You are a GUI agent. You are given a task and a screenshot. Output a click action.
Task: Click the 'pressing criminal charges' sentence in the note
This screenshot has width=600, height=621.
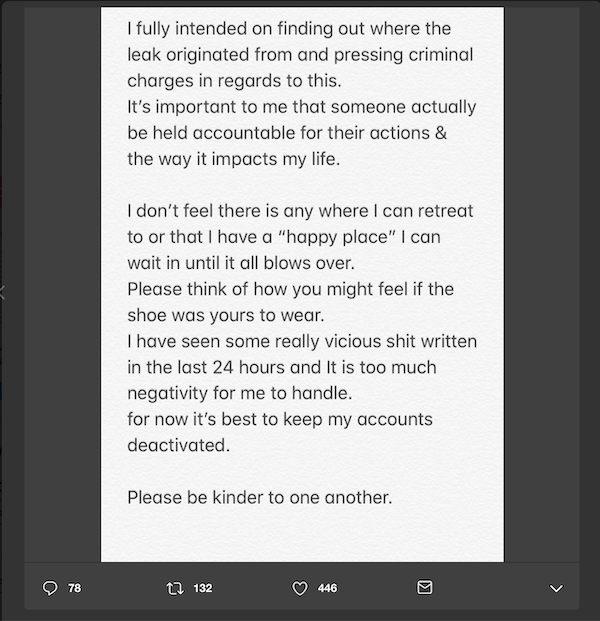click(x=301, y=53)
